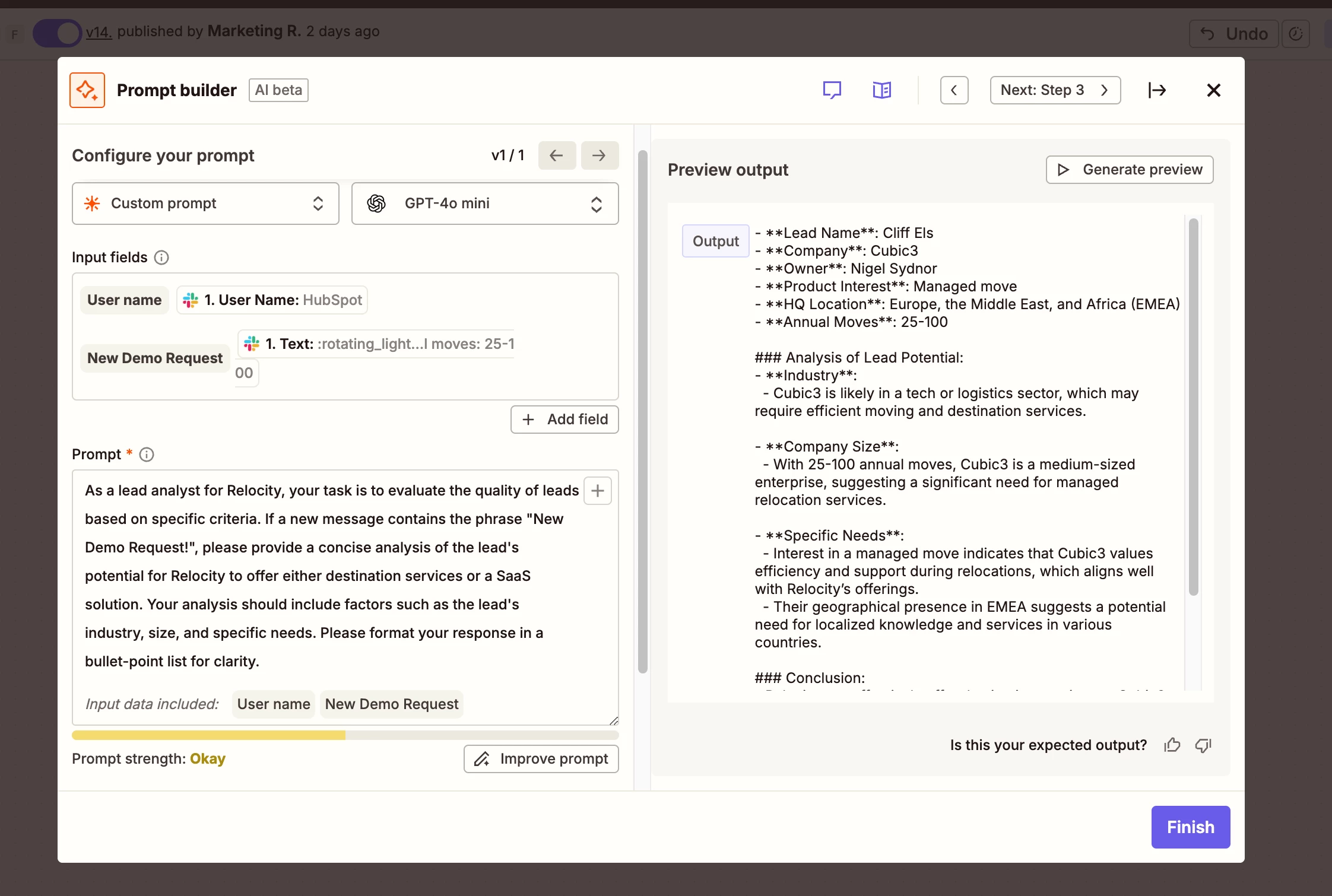Open the help guide book icon
Screen dimensions: 1332x896
click(882, 90)
